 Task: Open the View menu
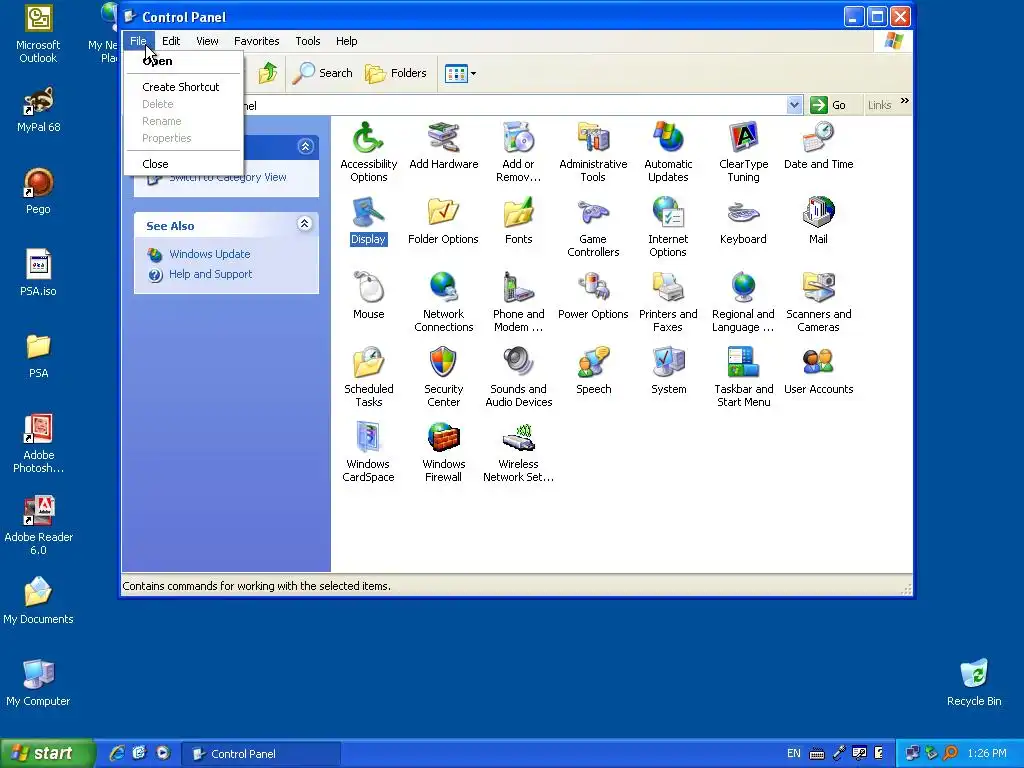207,40
